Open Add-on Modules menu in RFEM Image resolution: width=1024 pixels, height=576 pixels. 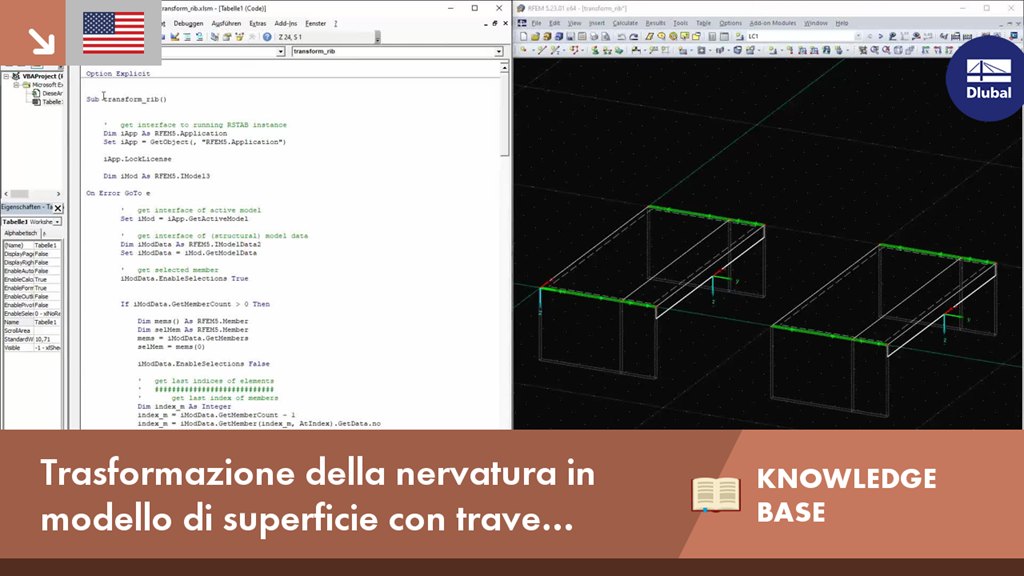pos(773,23)
